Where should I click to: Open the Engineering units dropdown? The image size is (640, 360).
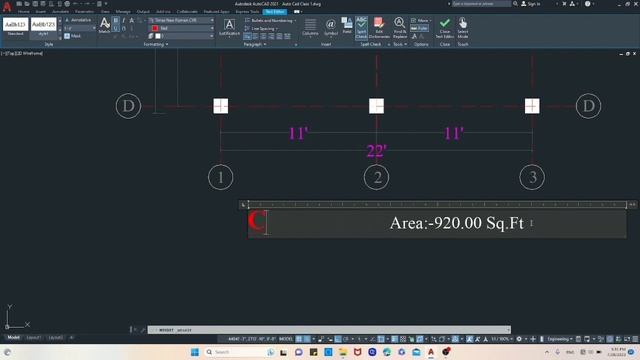click(x=560, y=339)
